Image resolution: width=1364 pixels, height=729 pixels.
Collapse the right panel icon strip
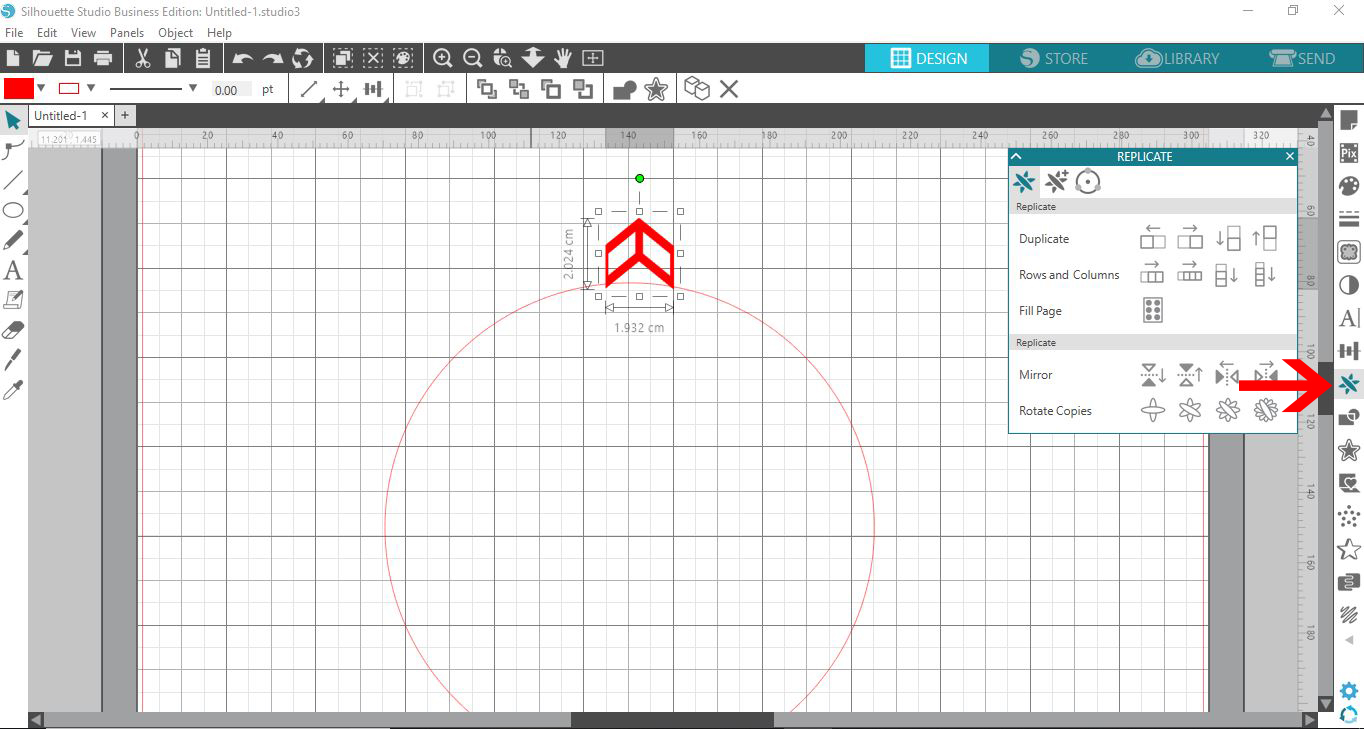(x=1349, y=640)
